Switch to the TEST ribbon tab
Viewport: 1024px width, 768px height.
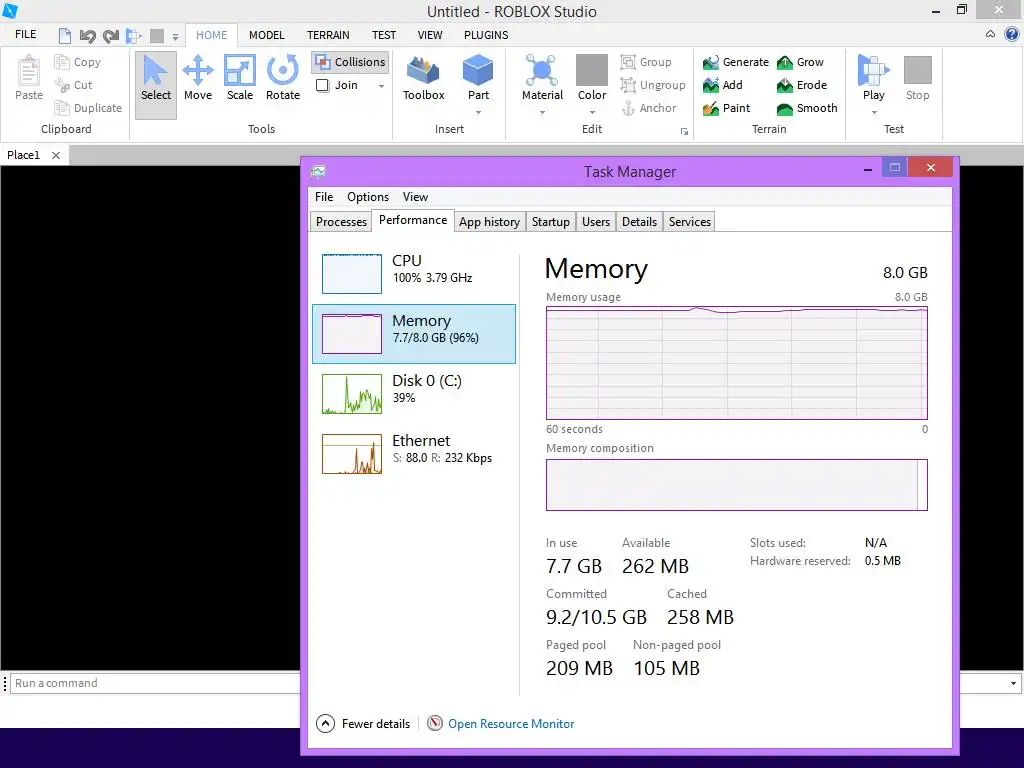tap(384, 35)
